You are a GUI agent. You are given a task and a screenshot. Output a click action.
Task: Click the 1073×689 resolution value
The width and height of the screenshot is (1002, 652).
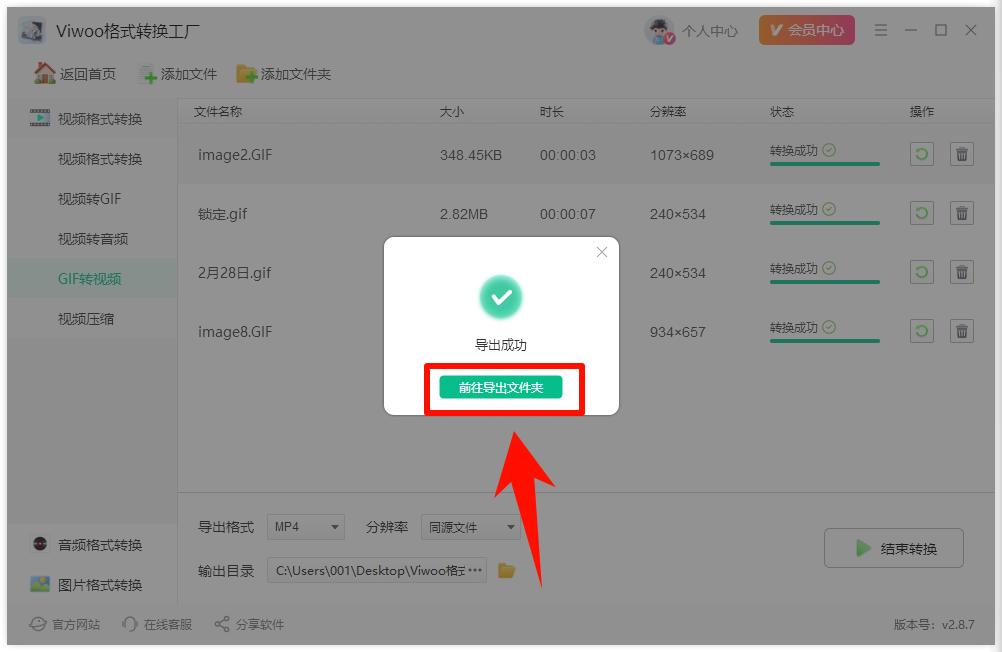pyautogui.click(x=682, y=155)
